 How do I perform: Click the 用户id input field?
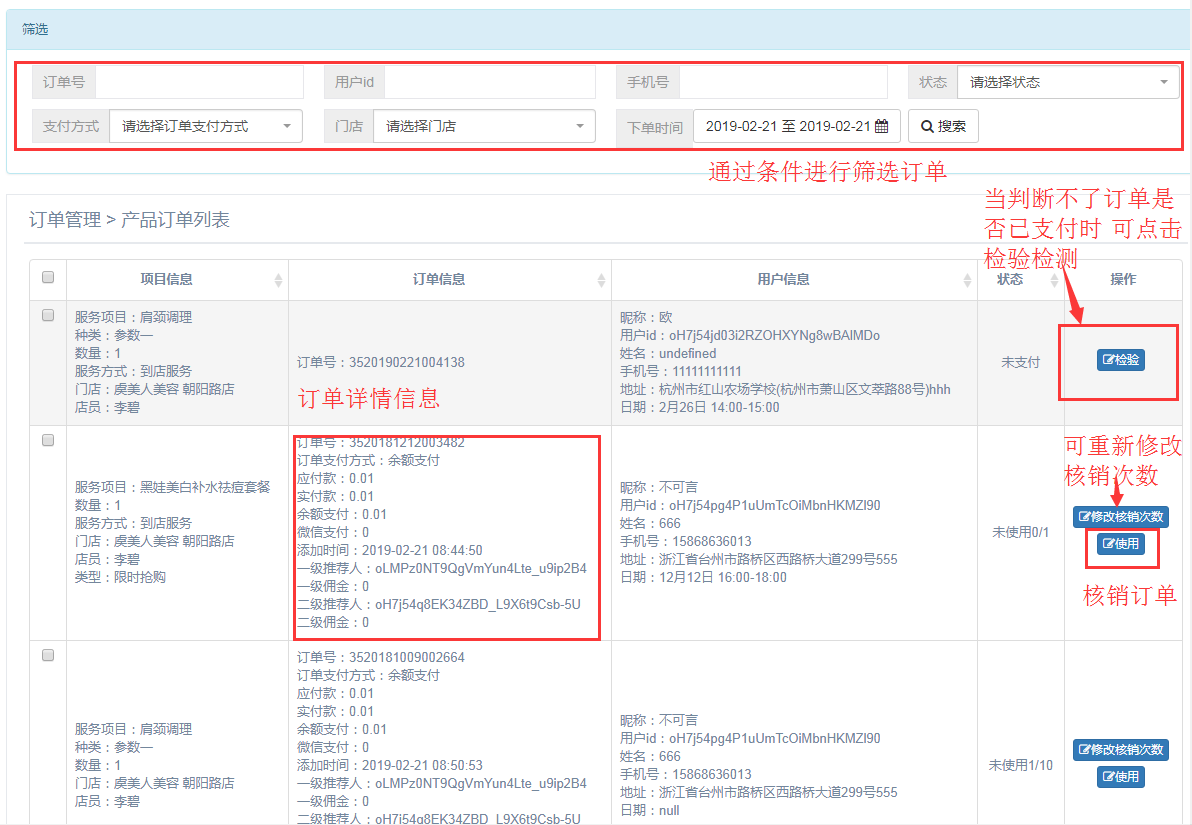[x=490, y=82]
